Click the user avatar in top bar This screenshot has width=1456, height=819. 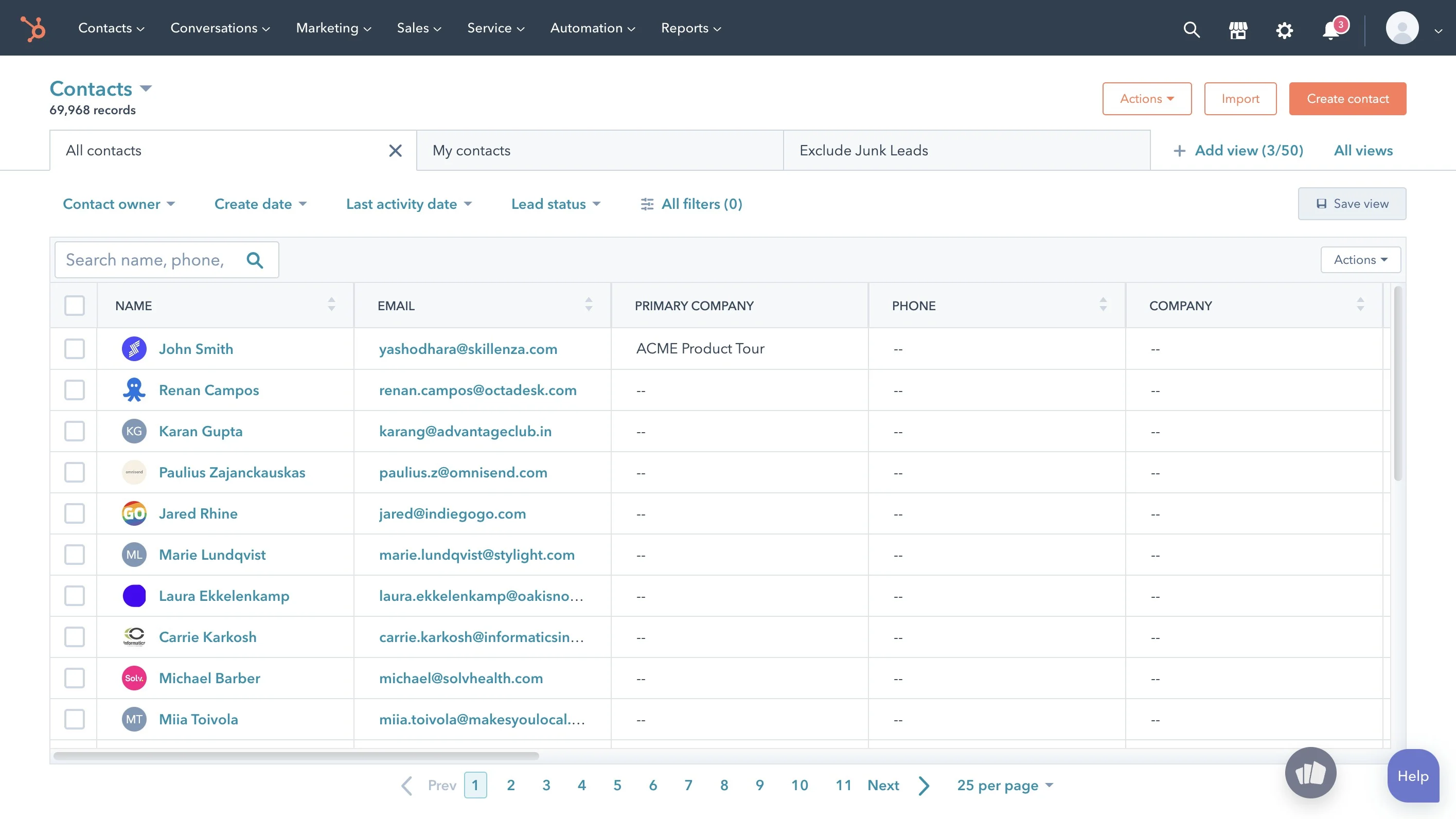tap(1402, 28)
